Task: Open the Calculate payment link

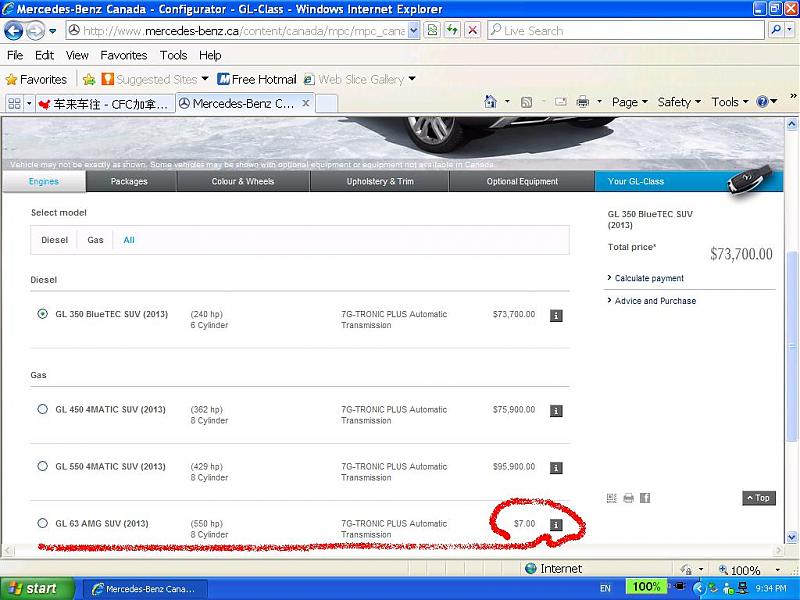Action: (x=649, y=278)
